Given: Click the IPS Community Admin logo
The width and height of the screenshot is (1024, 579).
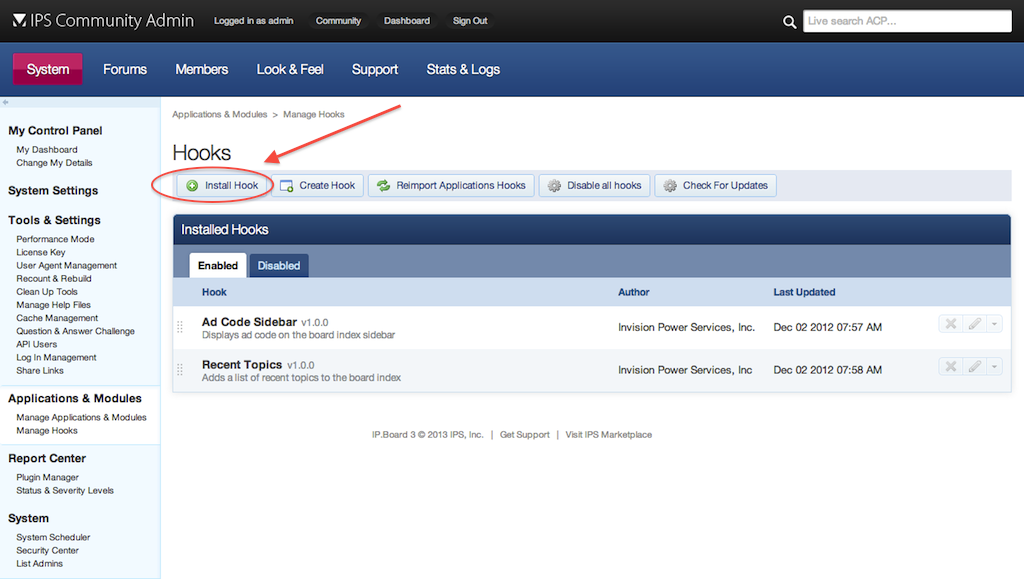Looking at the screenshot, I should pyautogui.click(x=104, y=21).
